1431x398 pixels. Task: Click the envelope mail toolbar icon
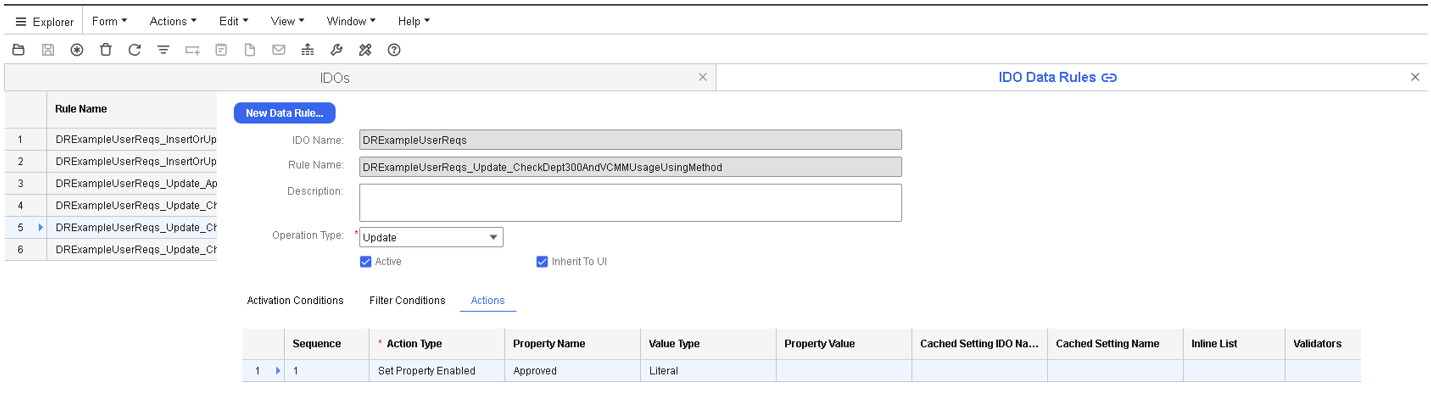(279, 49)
